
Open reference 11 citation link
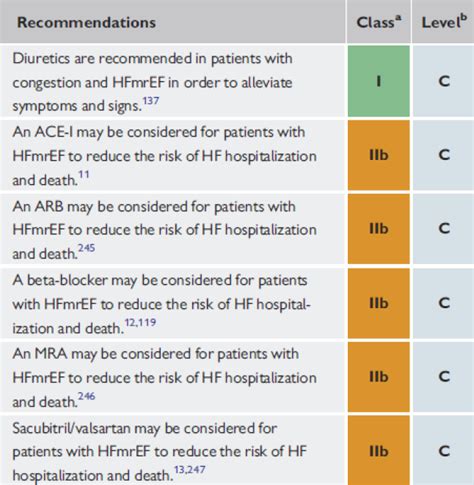coord(84,174)
